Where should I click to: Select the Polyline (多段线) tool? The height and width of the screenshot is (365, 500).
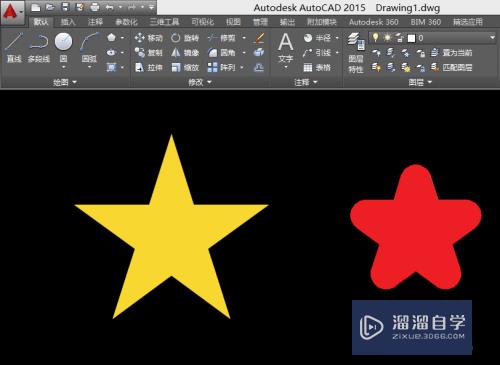tap(39, 47)
